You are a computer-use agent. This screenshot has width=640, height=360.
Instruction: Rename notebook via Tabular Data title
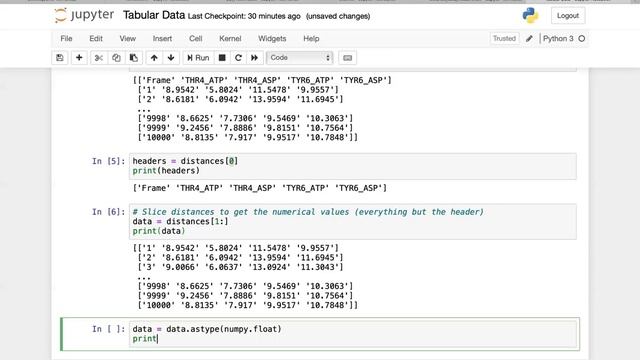[x=154, y=16]
